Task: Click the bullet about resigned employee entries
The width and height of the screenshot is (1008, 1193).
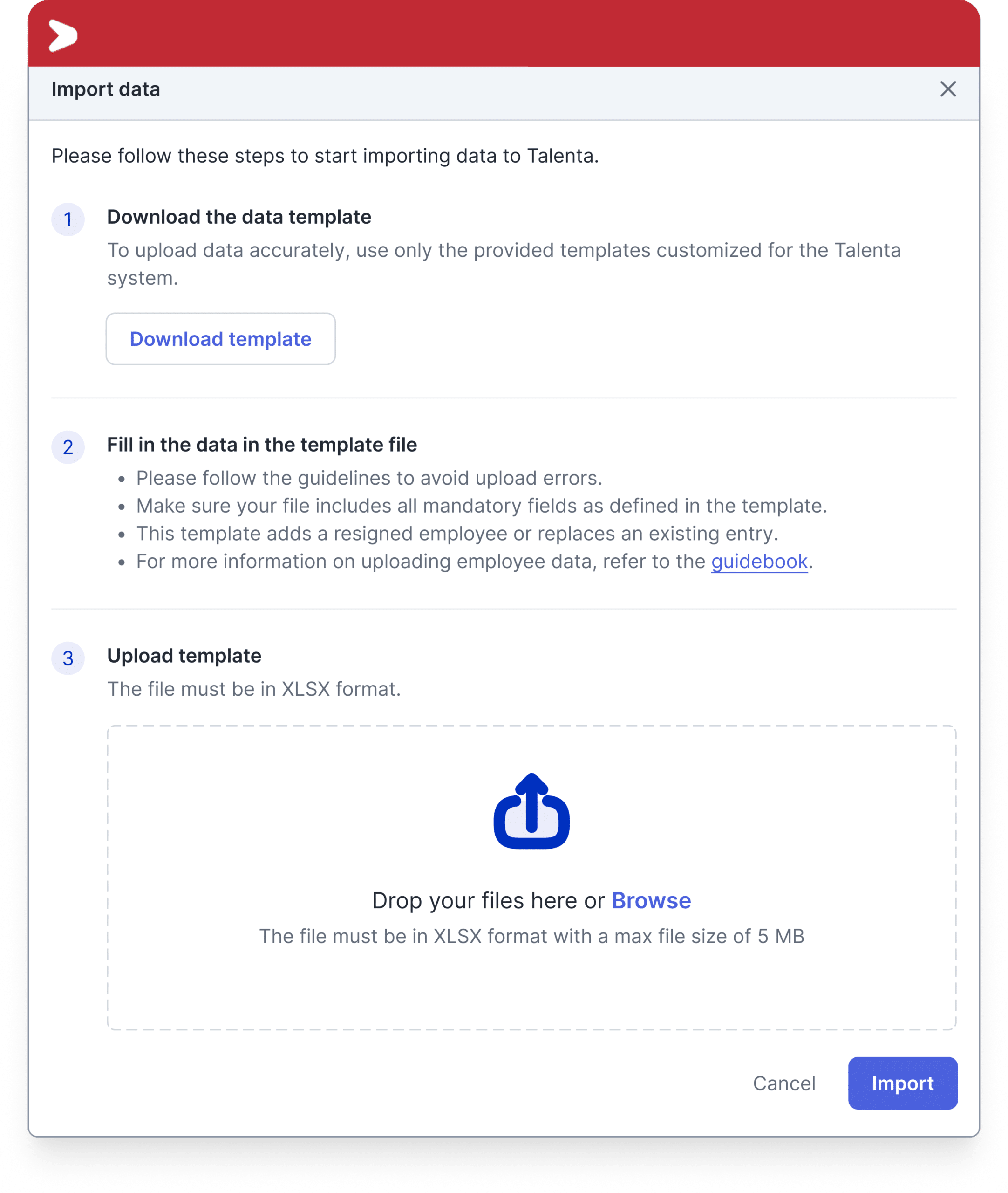Action: click(457, 533)
